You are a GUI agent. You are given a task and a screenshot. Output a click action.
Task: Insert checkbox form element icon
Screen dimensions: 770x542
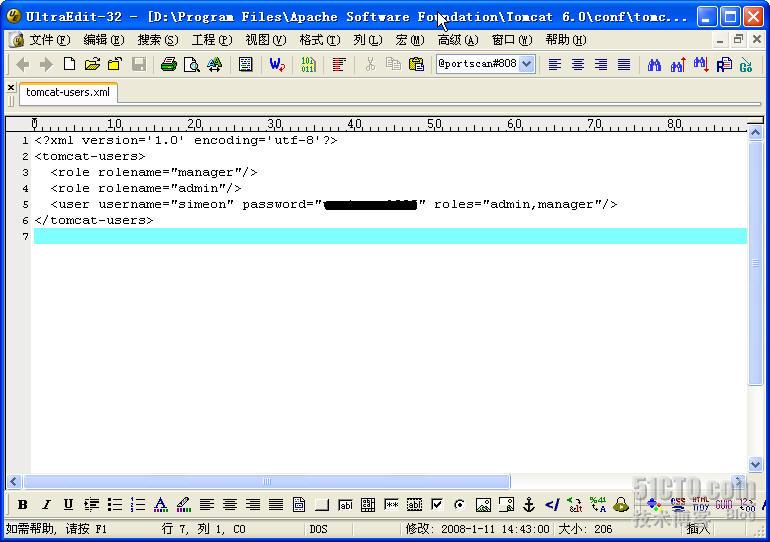click(x=437, y=504)
